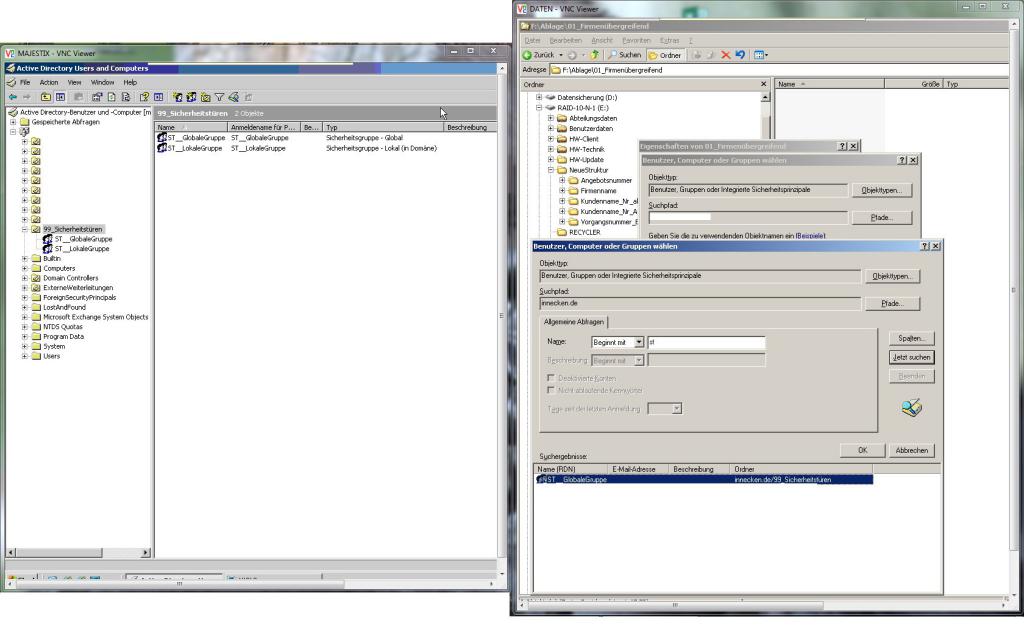Expand the Builtin tree node

25,259
